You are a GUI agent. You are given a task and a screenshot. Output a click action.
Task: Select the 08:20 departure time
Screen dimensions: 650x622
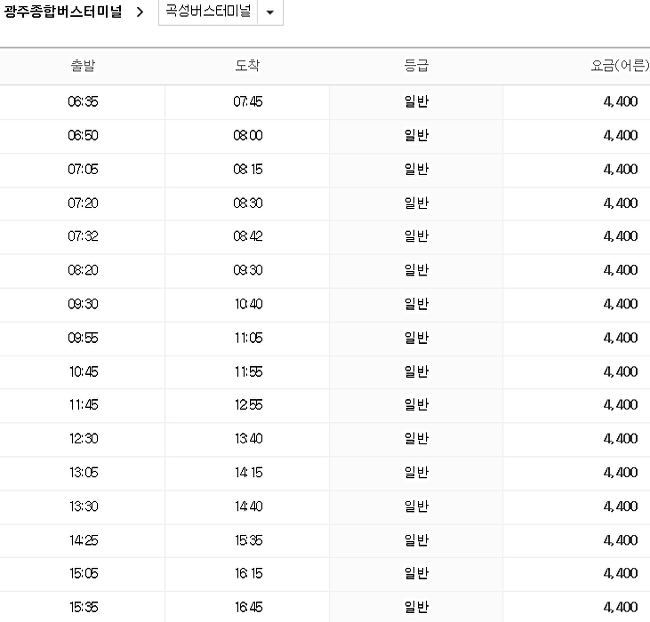(x=83, y=270)
